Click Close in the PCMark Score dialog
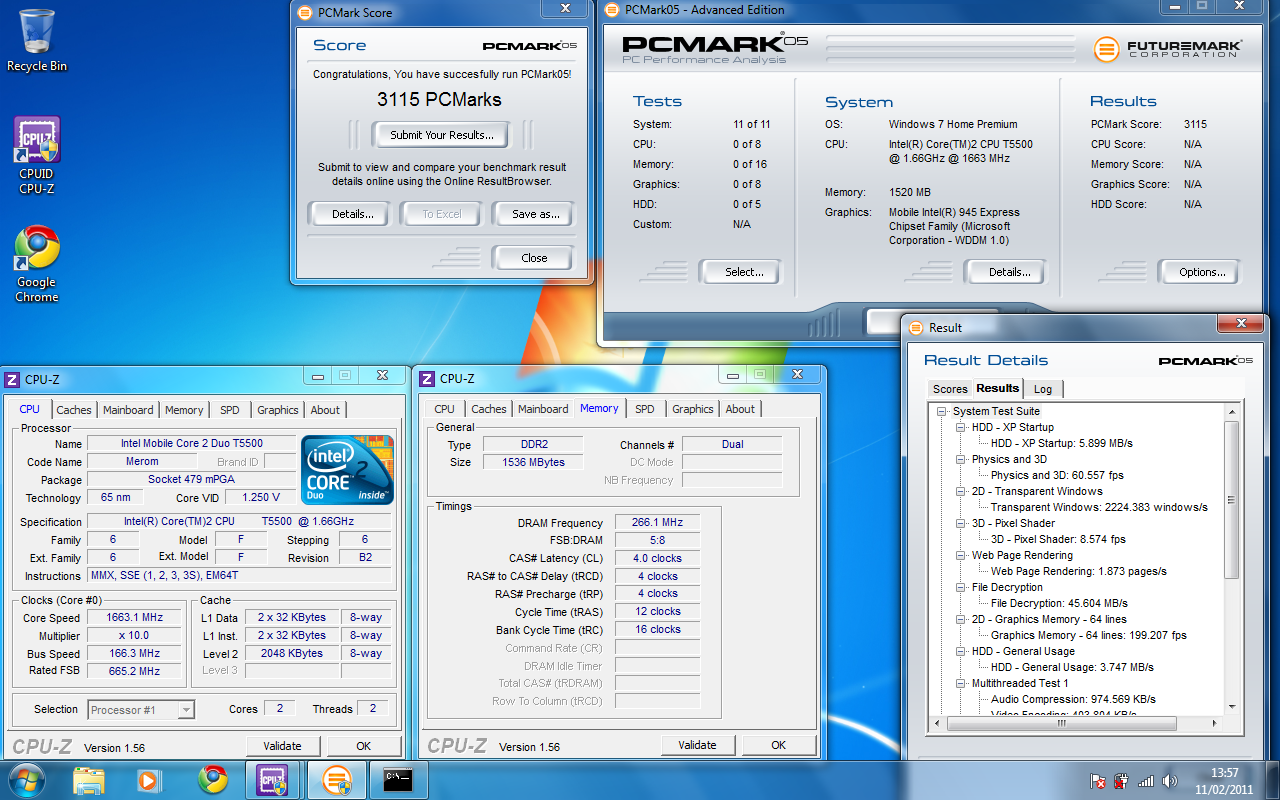 [534, 258]
